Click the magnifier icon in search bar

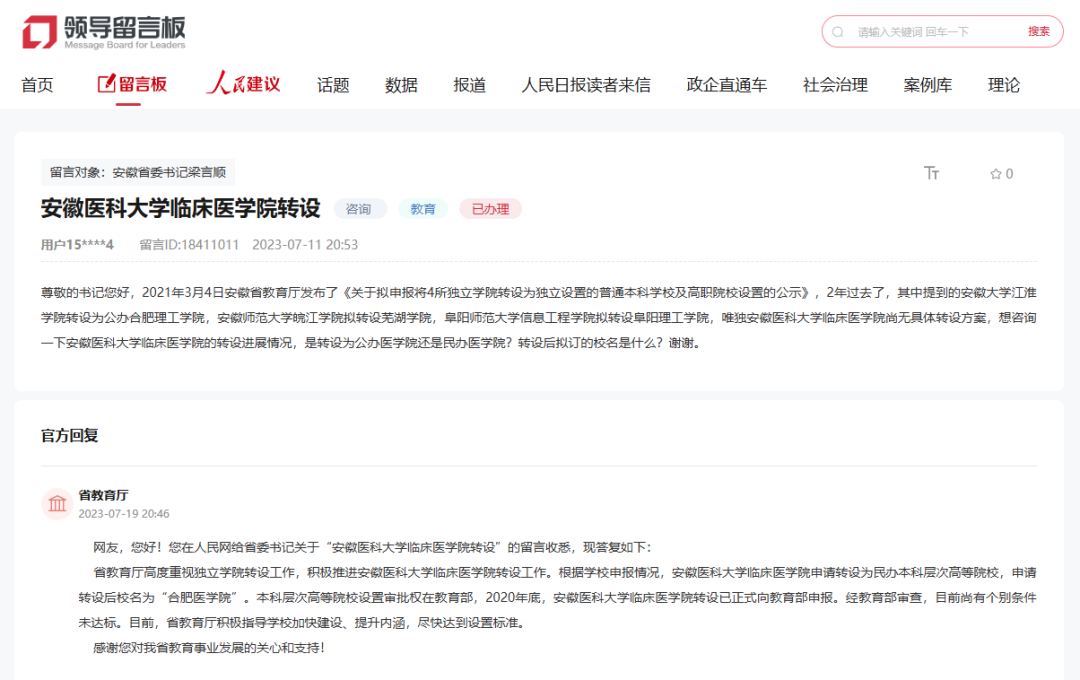point(838,31)
